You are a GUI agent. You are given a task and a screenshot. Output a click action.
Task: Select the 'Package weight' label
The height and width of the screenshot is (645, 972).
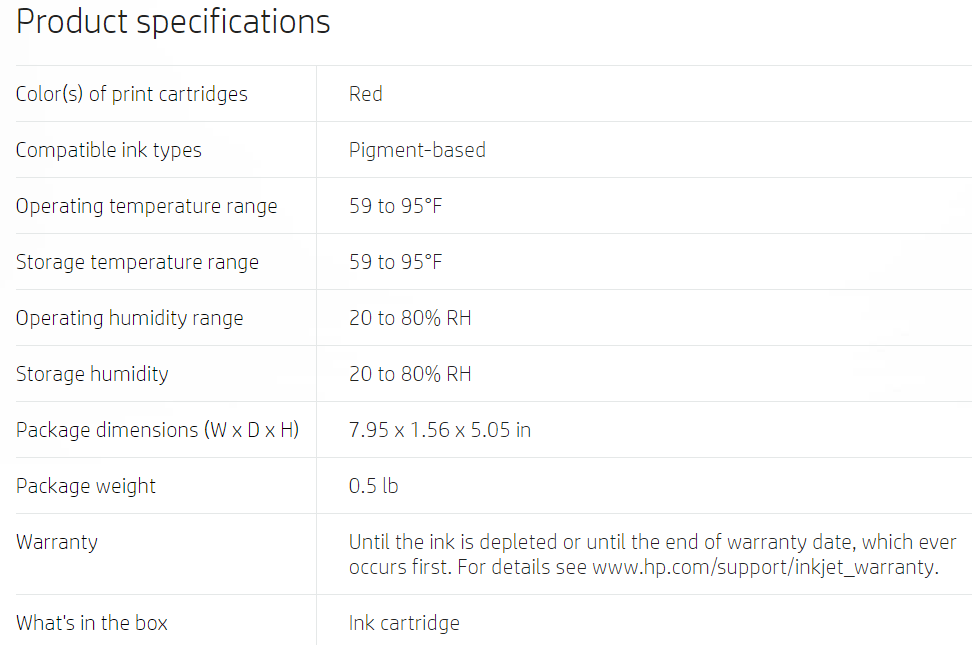point(86,486)
